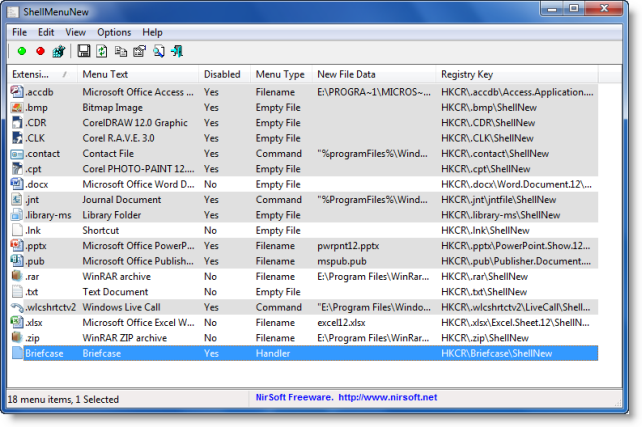Click the .rar WinRAR file icon
Screen dimensions: 642x427
click(17, 276)
